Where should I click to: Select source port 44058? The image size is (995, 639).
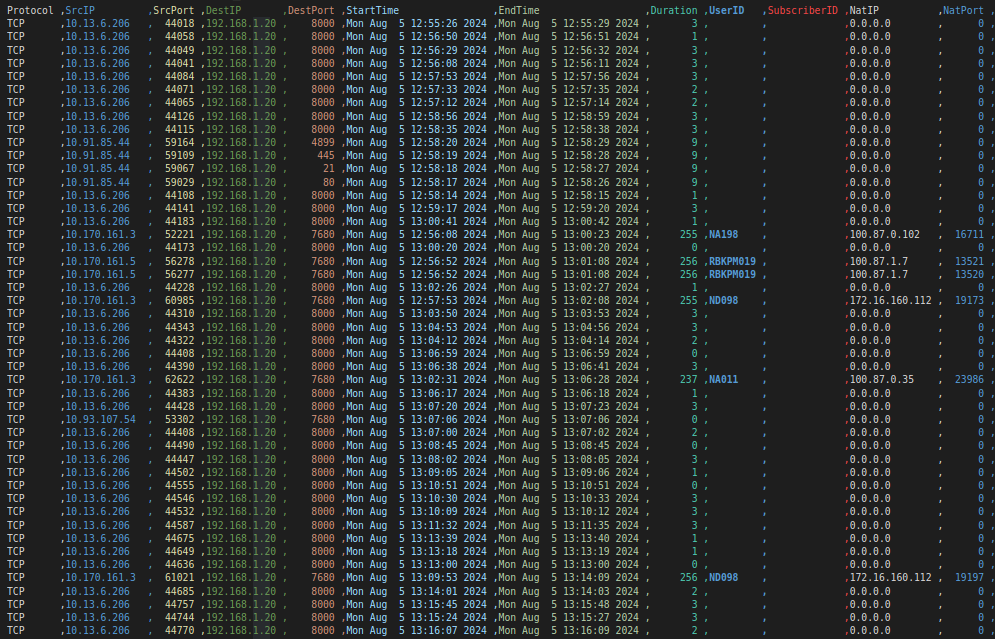click(180, 36)
